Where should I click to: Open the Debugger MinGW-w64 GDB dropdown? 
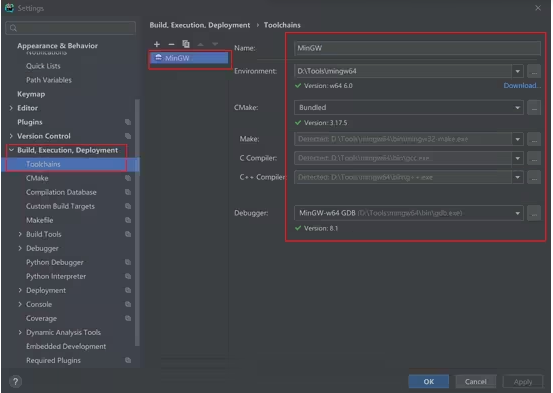coord(409,213)
